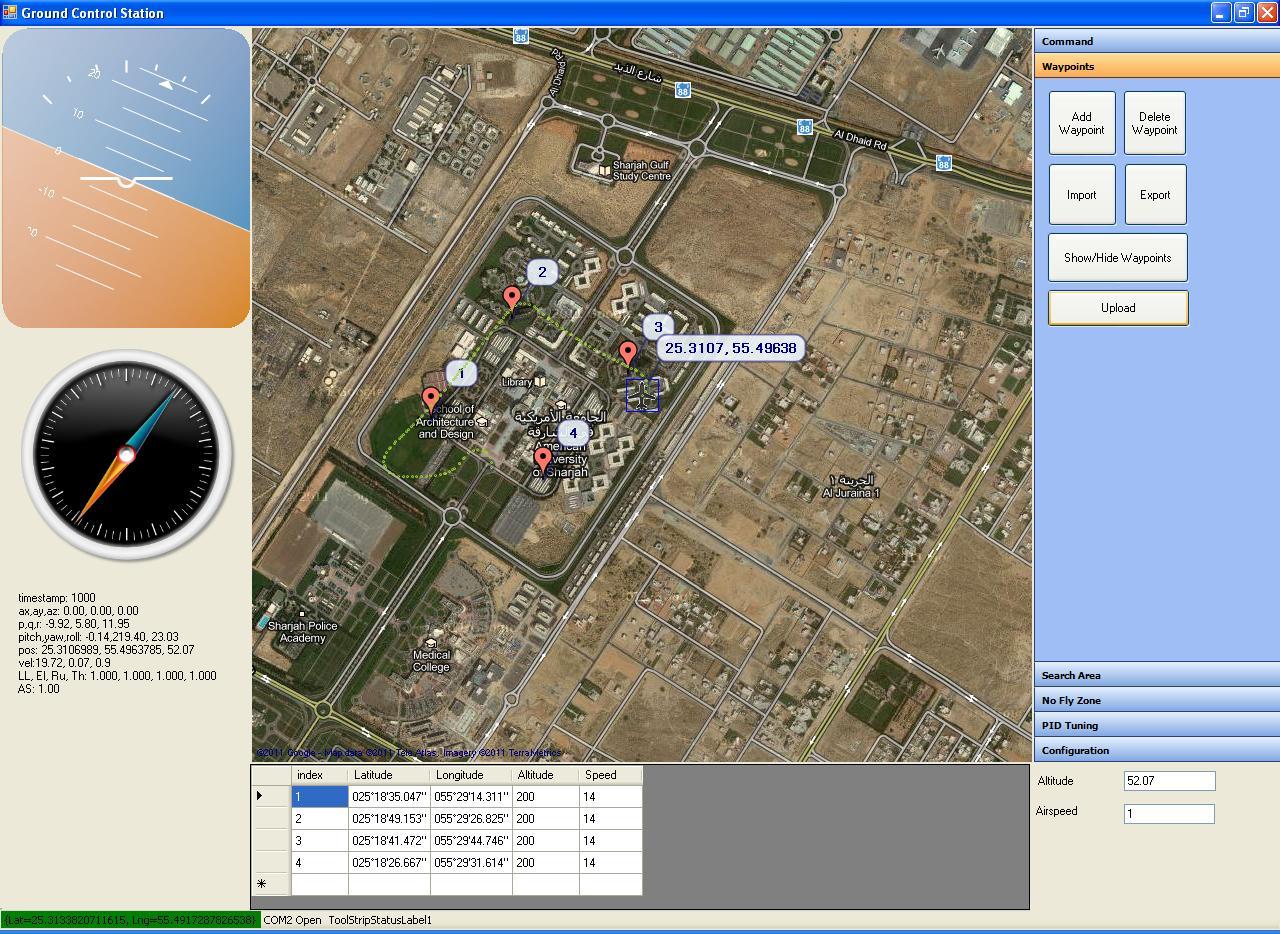Switch to the Configuration section
This screenshot has width=1280, height=934.
click(1156, 751)
